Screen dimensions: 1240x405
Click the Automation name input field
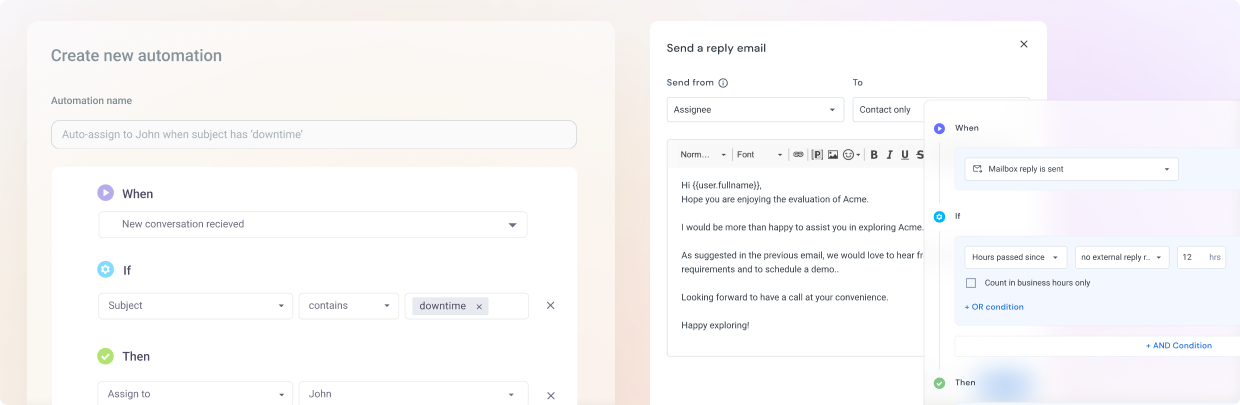pyautogui.click(x=313, y=134)
